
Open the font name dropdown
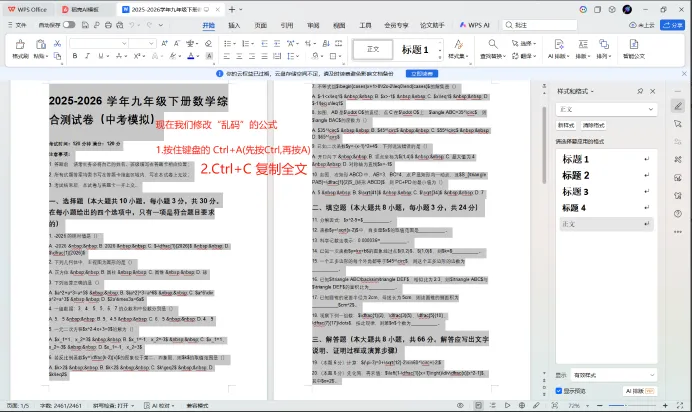(124, 43)
